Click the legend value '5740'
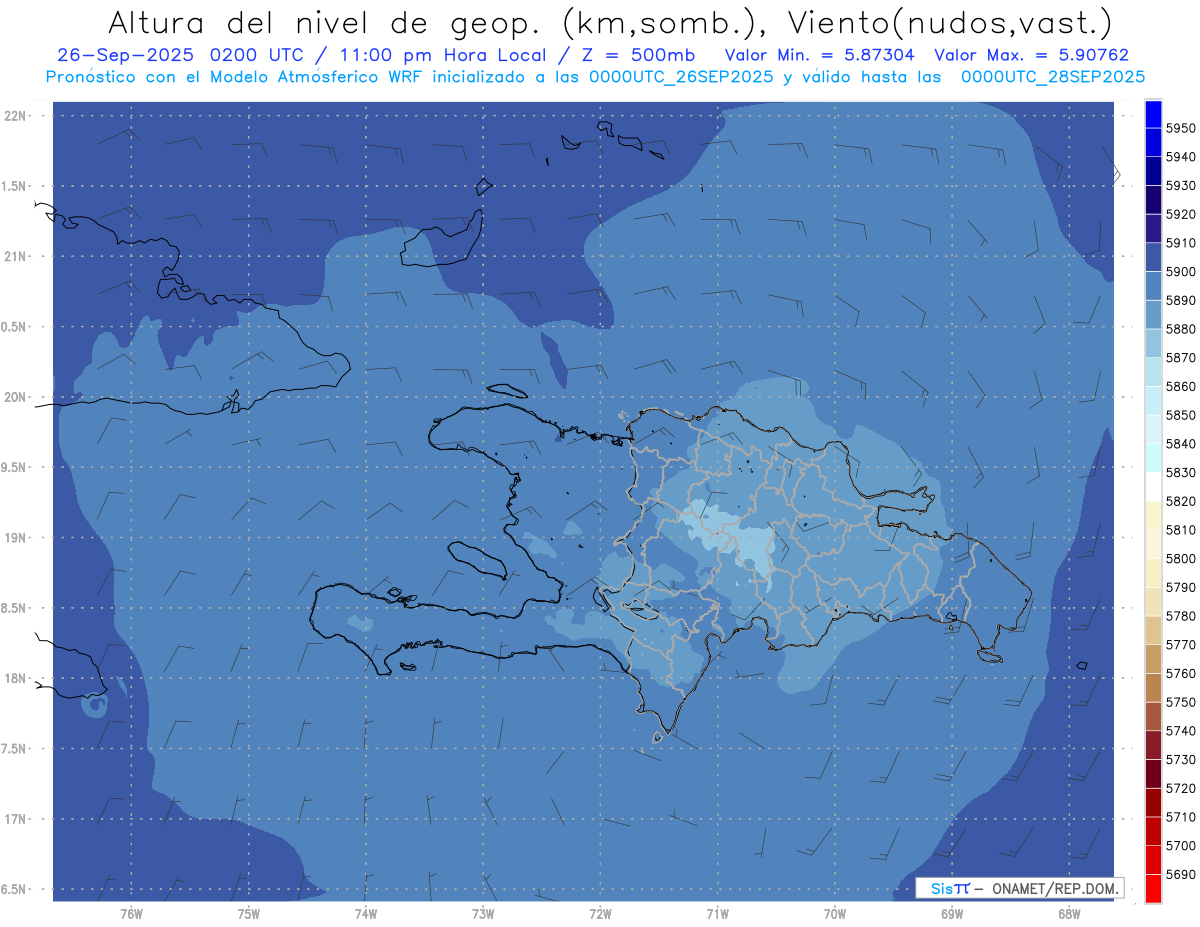Viewport: 1200px width, 927px height. click(1180, 731)
